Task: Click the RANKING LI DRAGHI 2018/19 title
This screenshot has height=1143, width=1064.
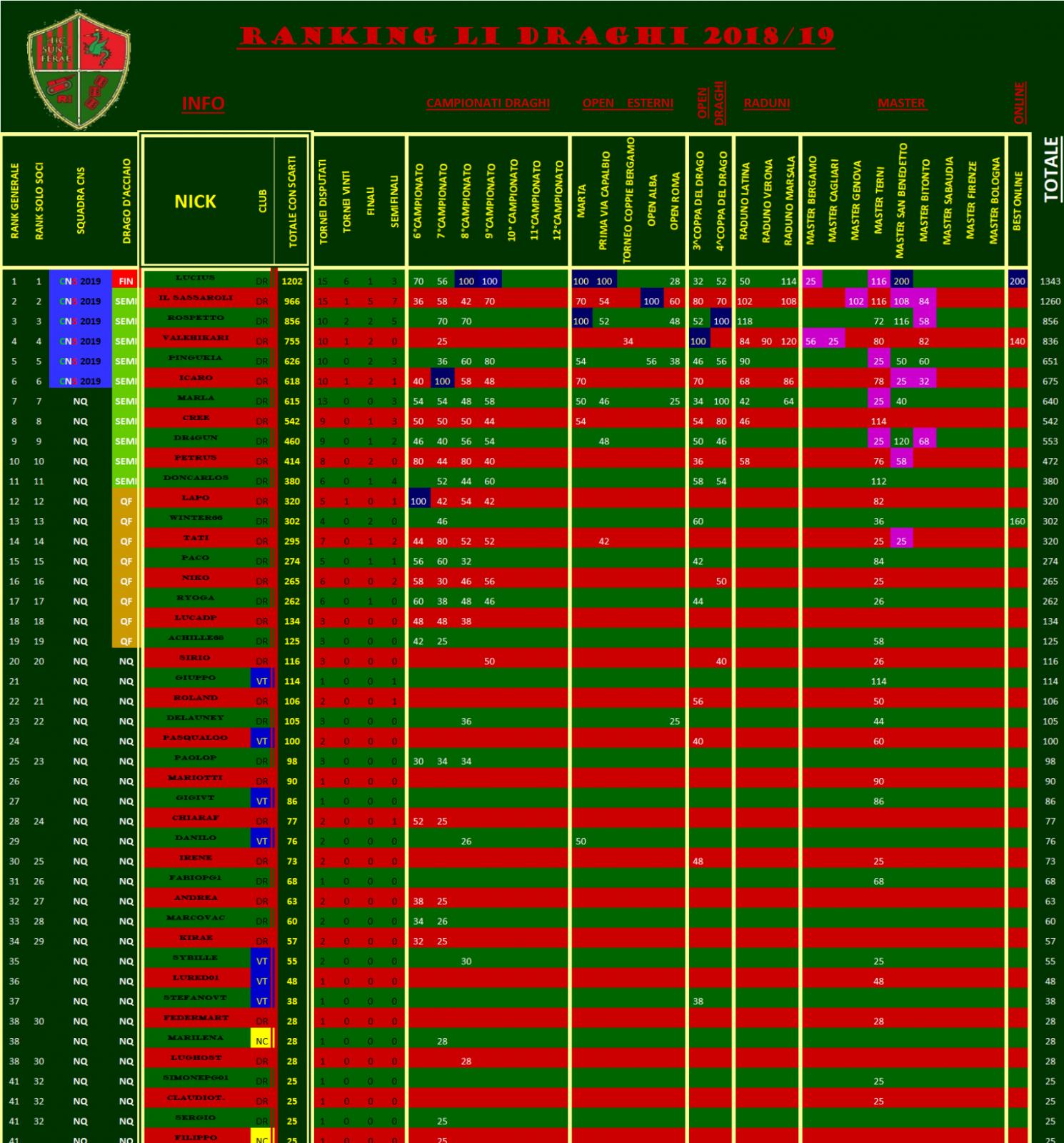Action: [x=536, y=36]
